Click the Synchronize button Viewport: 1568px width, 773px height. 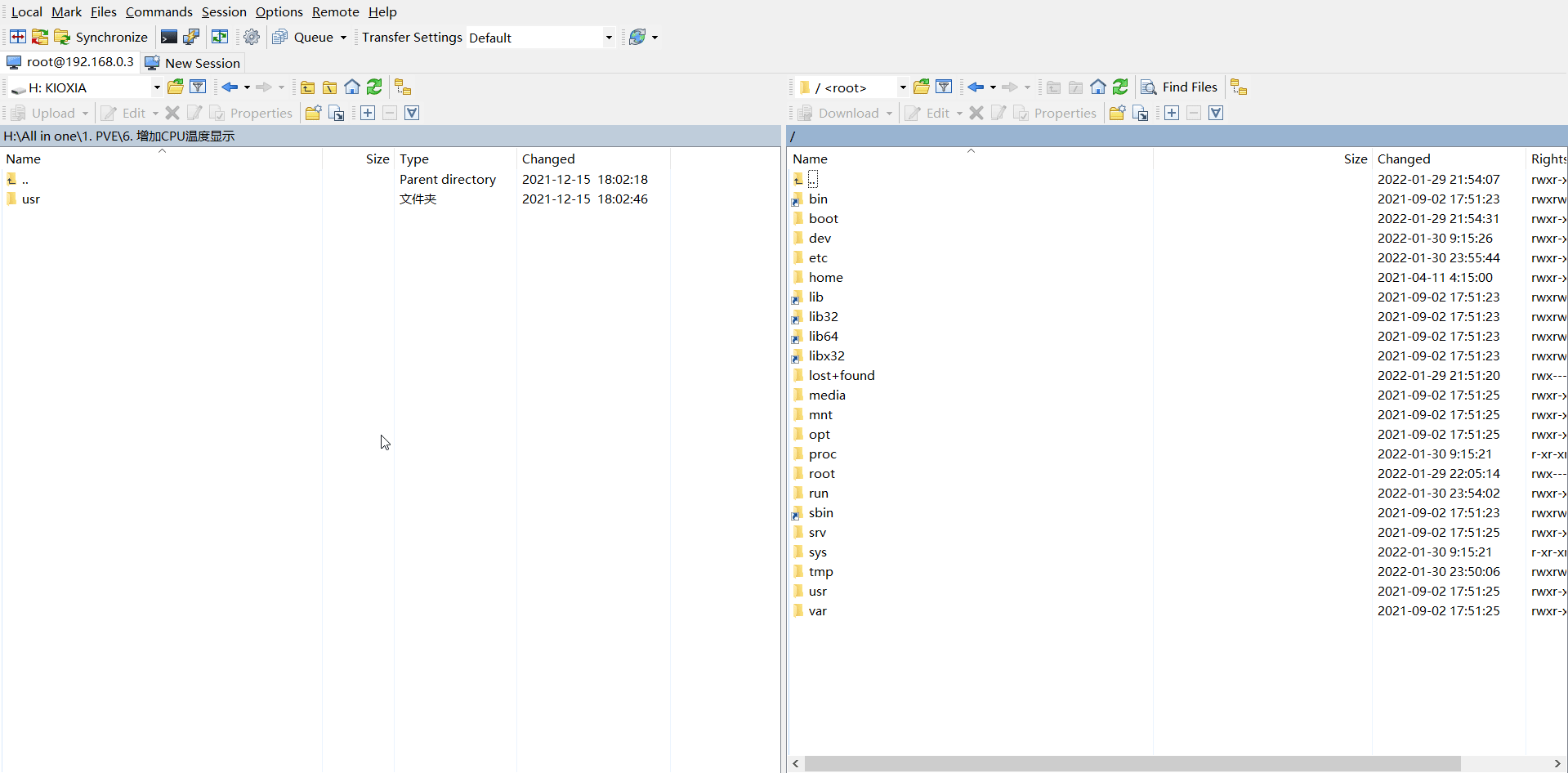(x=101, y=37)
